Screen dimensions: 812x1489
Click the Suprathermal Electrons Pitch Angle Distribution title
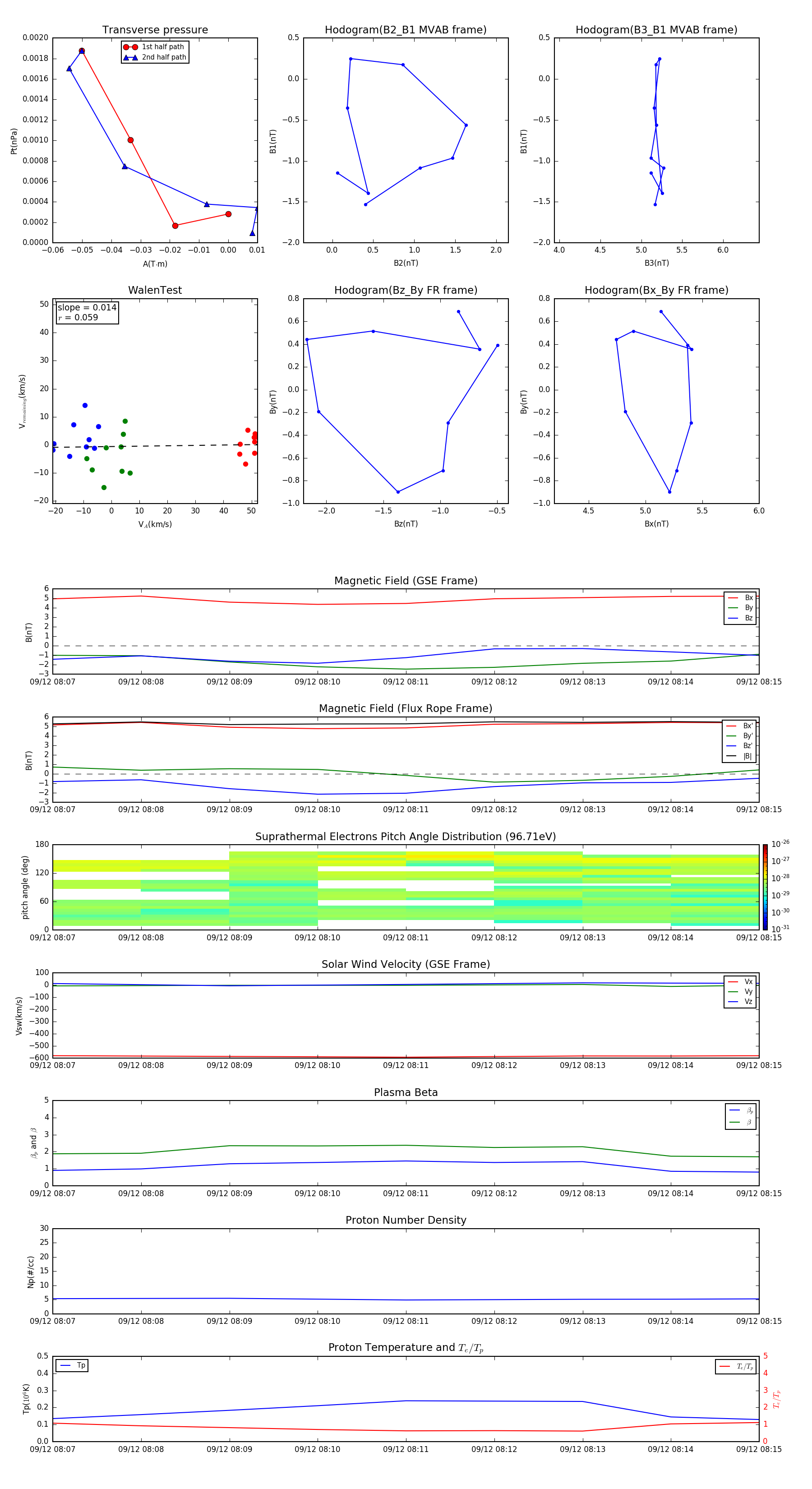tap(406, 837)
